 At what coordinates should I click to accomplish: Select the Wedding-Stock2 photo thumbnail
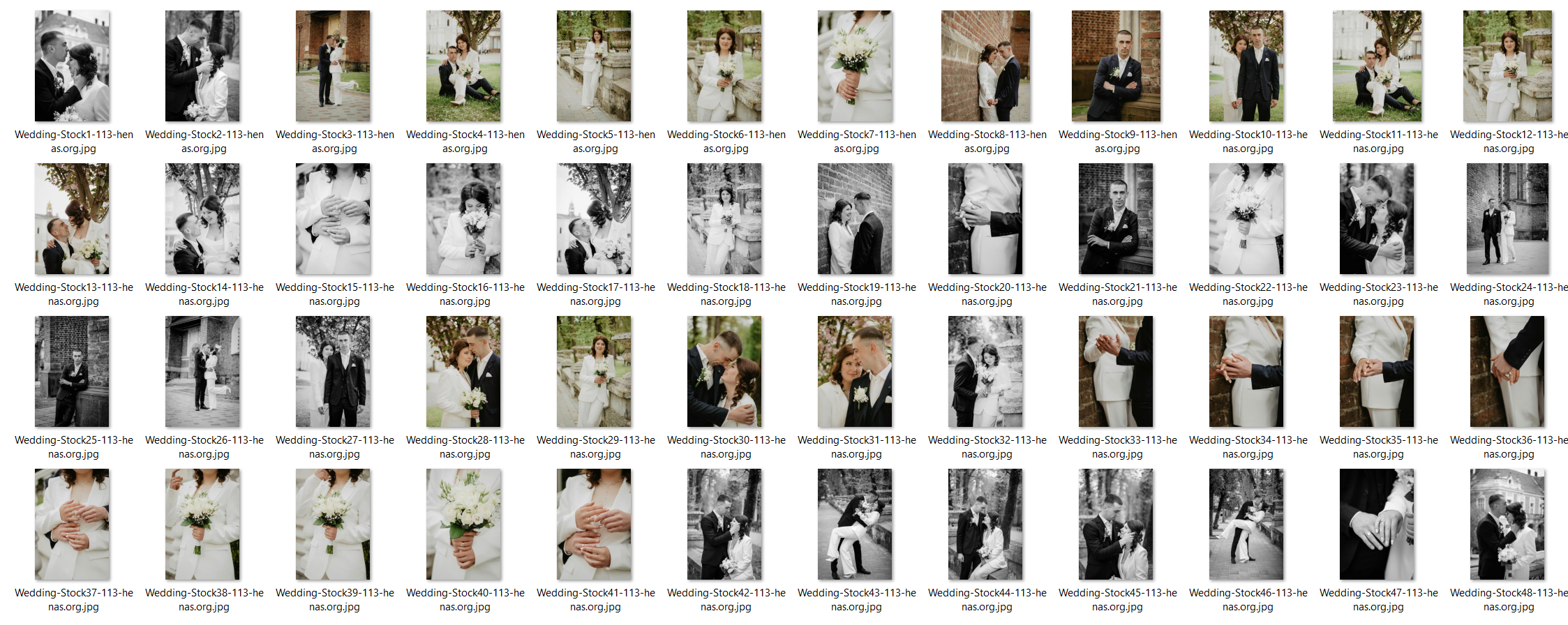[x=203, y=66]
